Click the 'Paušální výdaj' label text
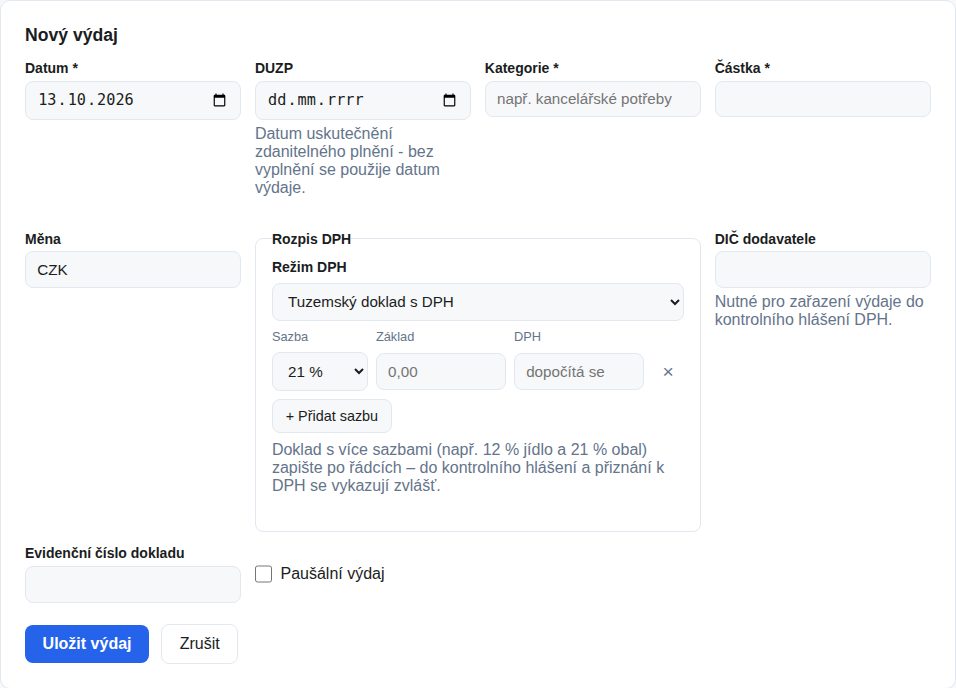This screenshot has width=956, height=688. pos(332,574)
